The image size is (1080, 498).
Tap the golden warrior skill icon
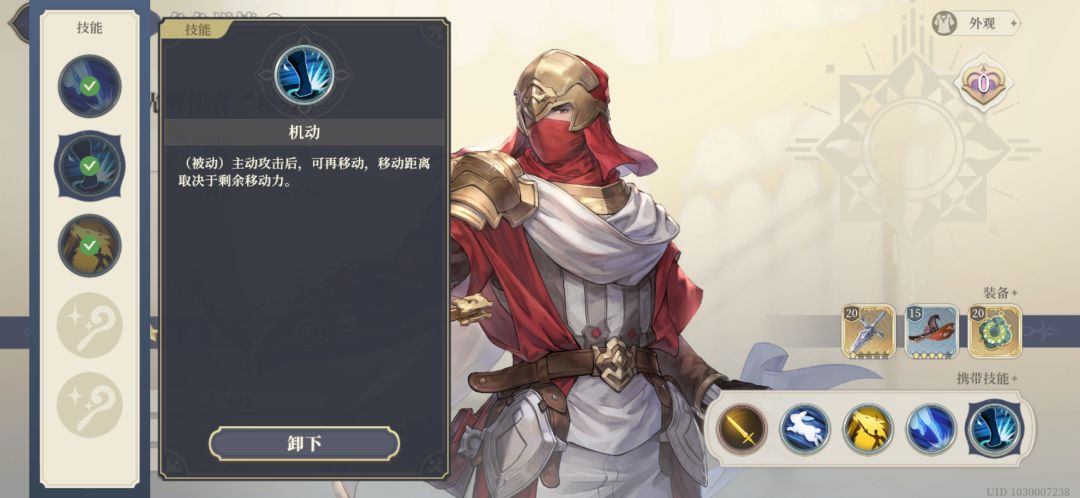(868, 429)
